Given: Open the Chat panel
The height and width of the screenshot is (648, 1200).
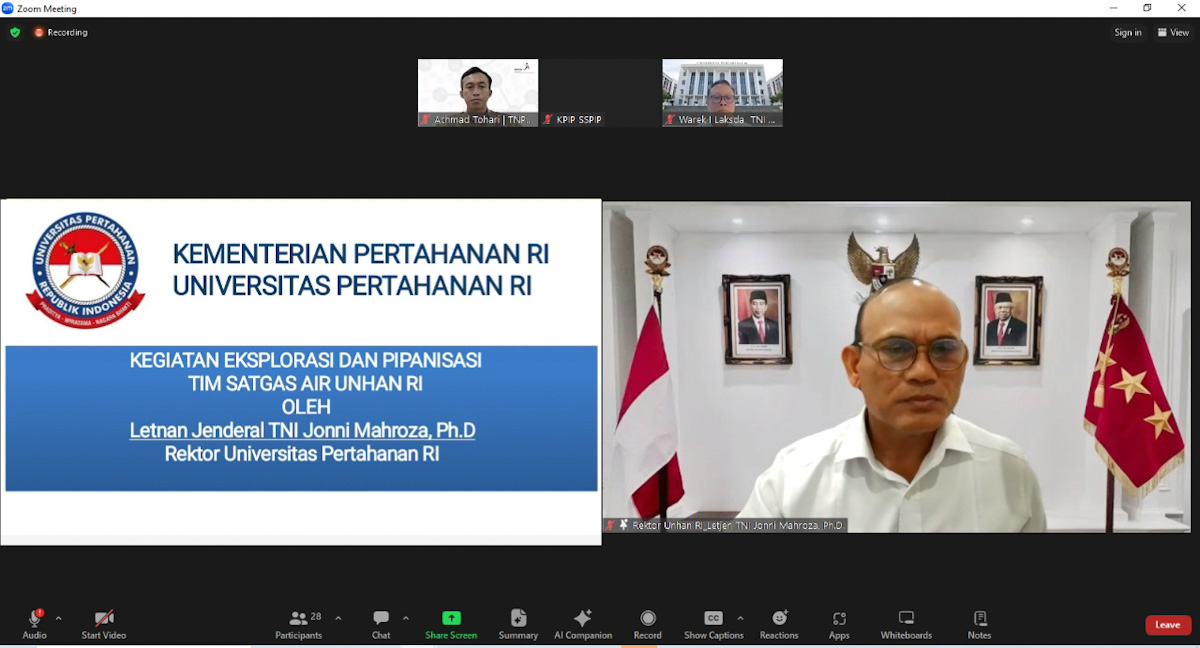Looking at the screenshot, I should [381, 624].
